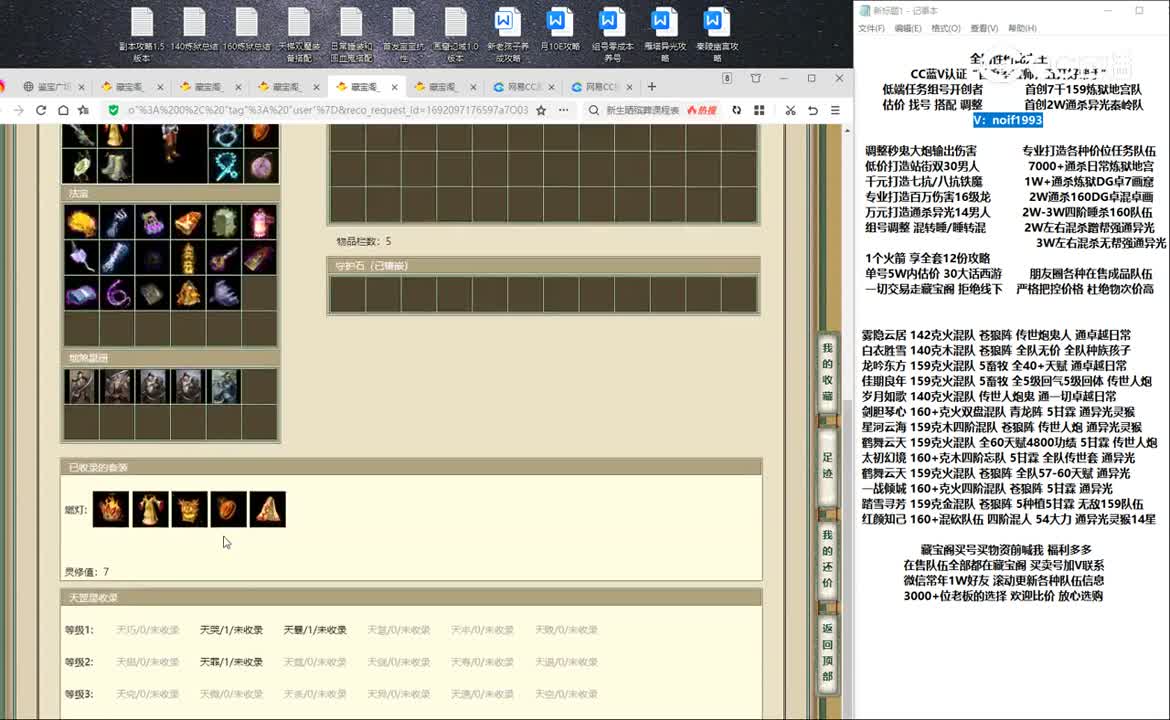Viewport: 1170px width, 720px height.
Task: Click the purple whip magic item icon
Action: pos(116,294)
